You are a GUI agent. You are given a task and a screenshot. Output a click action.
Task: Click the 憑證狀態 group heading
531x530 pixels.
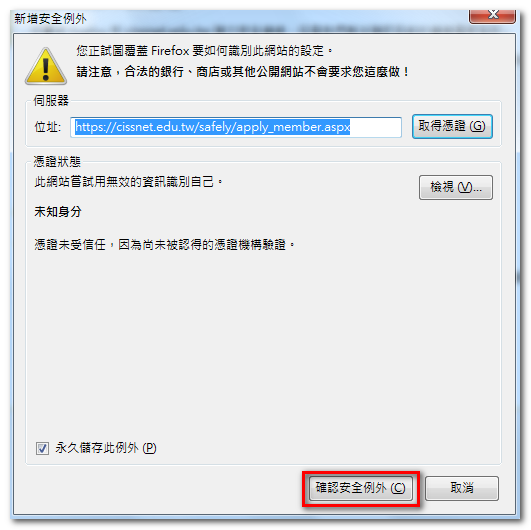(57, 162)
